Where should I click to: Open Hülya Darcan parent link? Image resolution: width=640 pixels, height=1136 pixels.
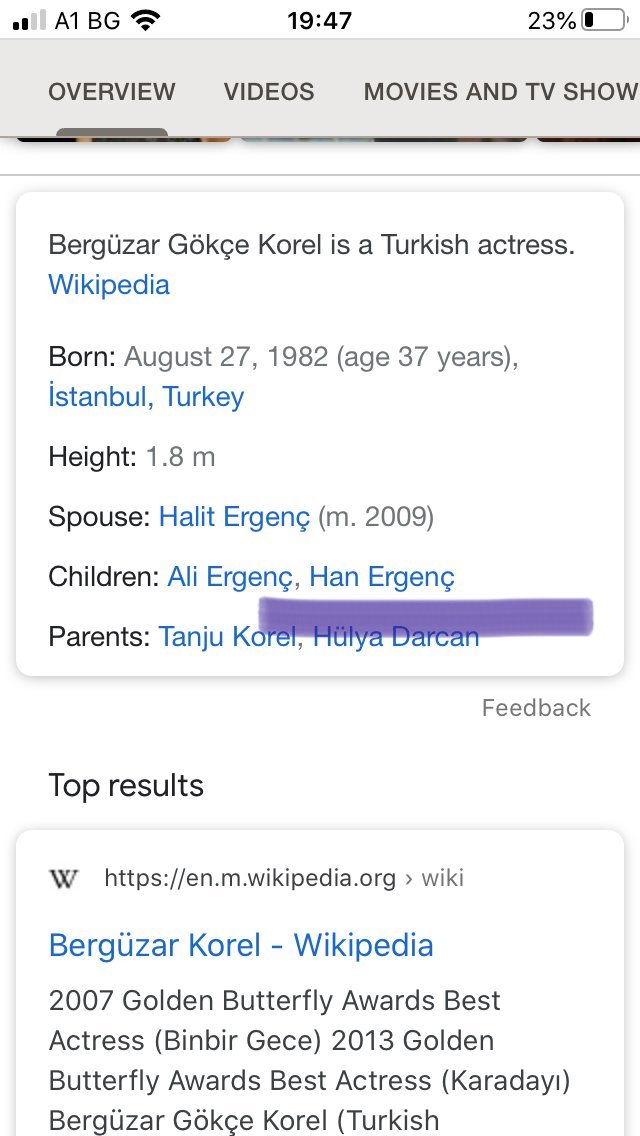point(396,637)
